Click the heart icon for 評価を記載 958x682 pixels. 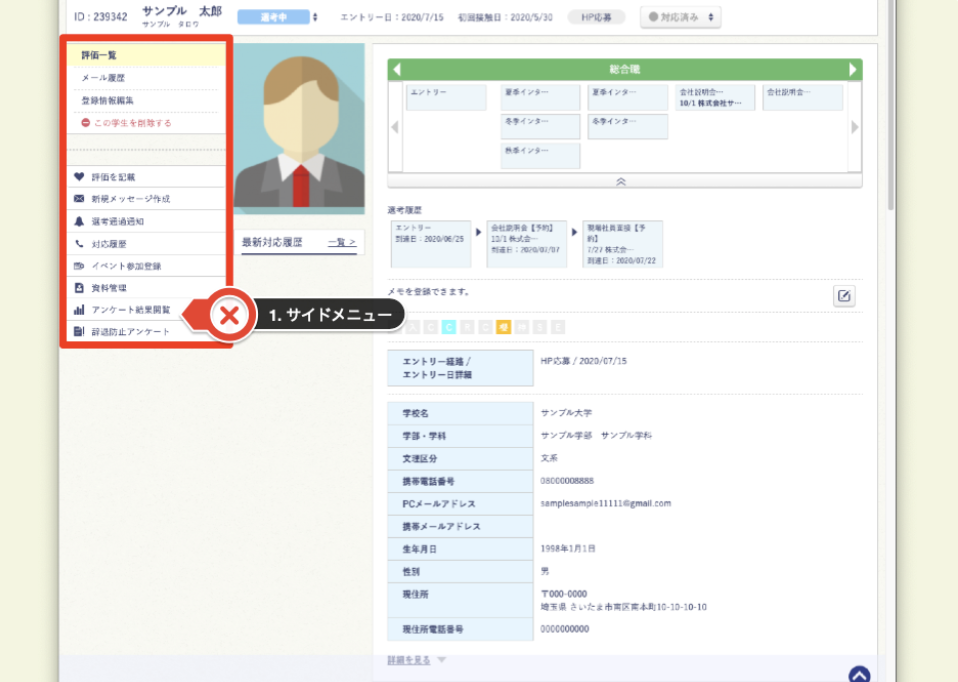pyautogui.click(x=79, y=177)
